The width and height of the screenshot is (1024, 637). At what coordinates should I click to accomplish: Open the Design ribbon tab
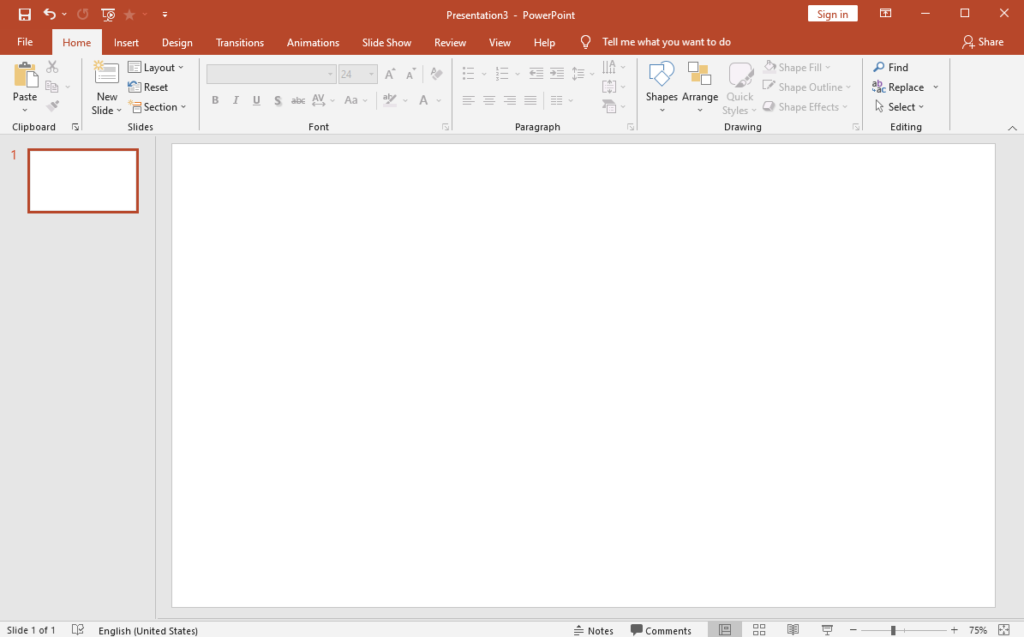[177, 42]
